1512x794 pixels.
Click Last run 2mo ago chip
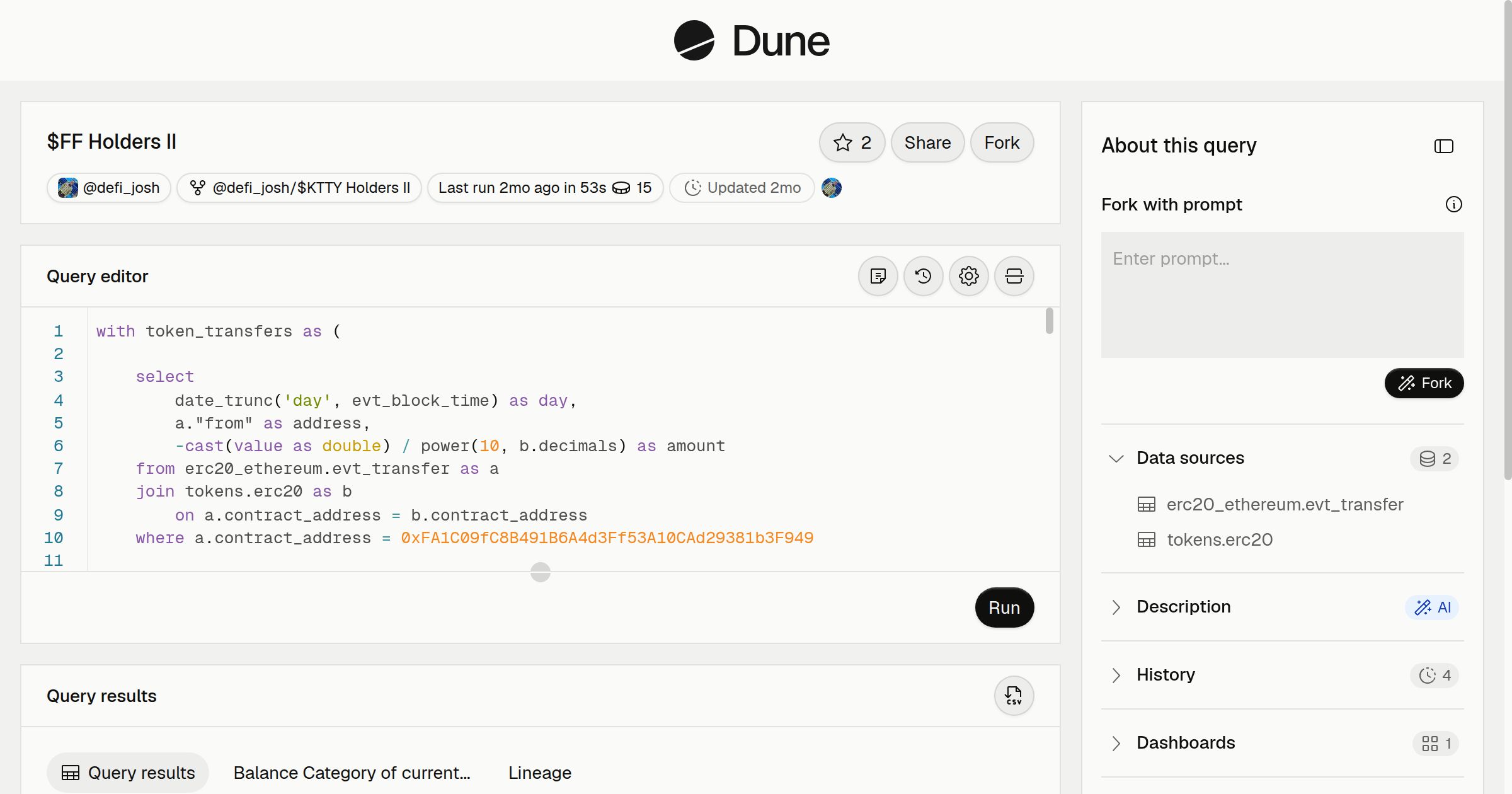pos(545,188)
